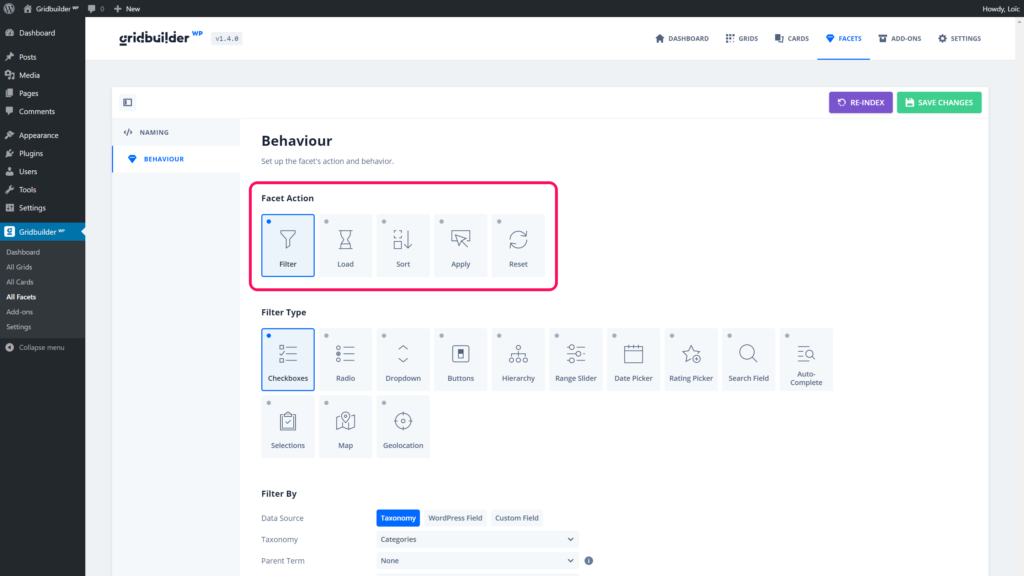Open Settings in Gridbuilder top navigation
Image resolution: width=1024 pixels, height=576 pixels.
[959, 39]
